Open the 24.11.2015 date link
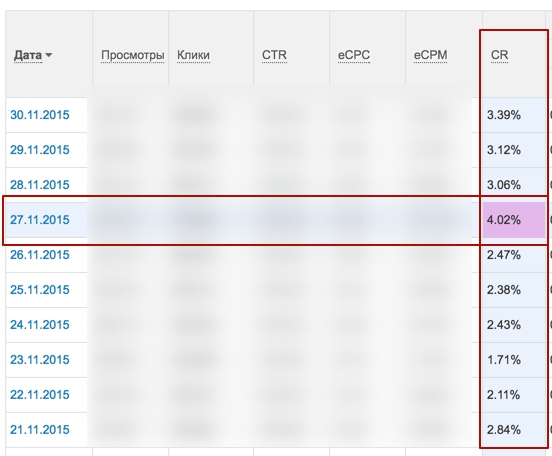Screen dimensions: 552x456 [40, 325]
